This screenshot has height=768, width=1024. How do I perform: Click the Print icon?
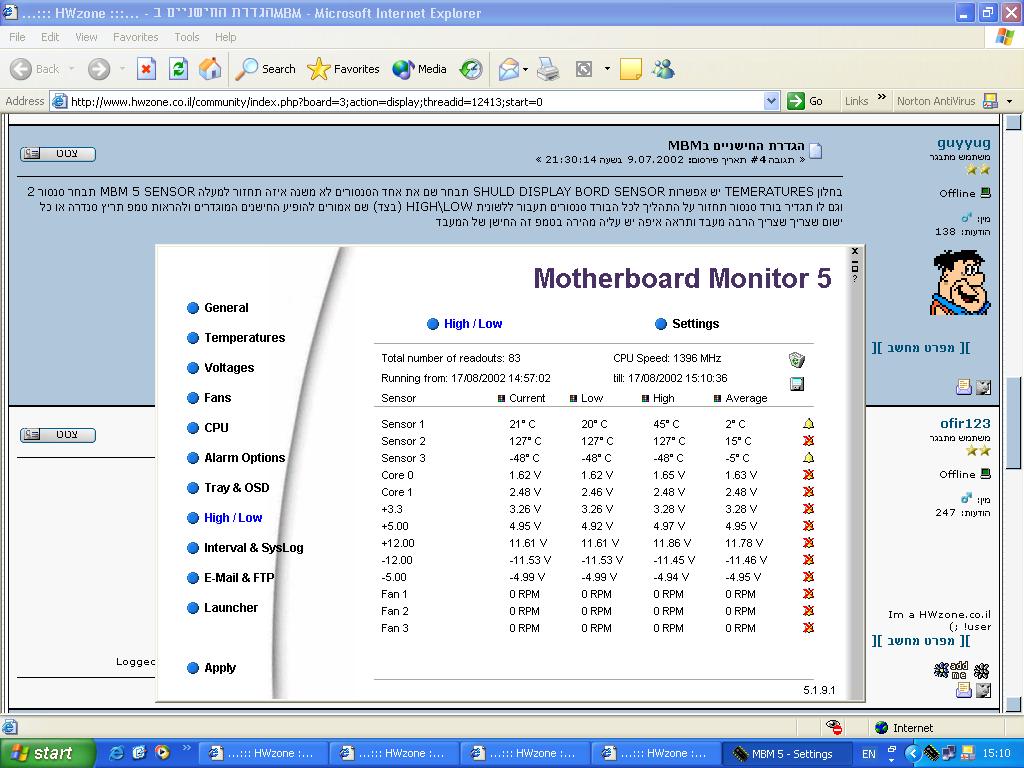click(548, 69)
